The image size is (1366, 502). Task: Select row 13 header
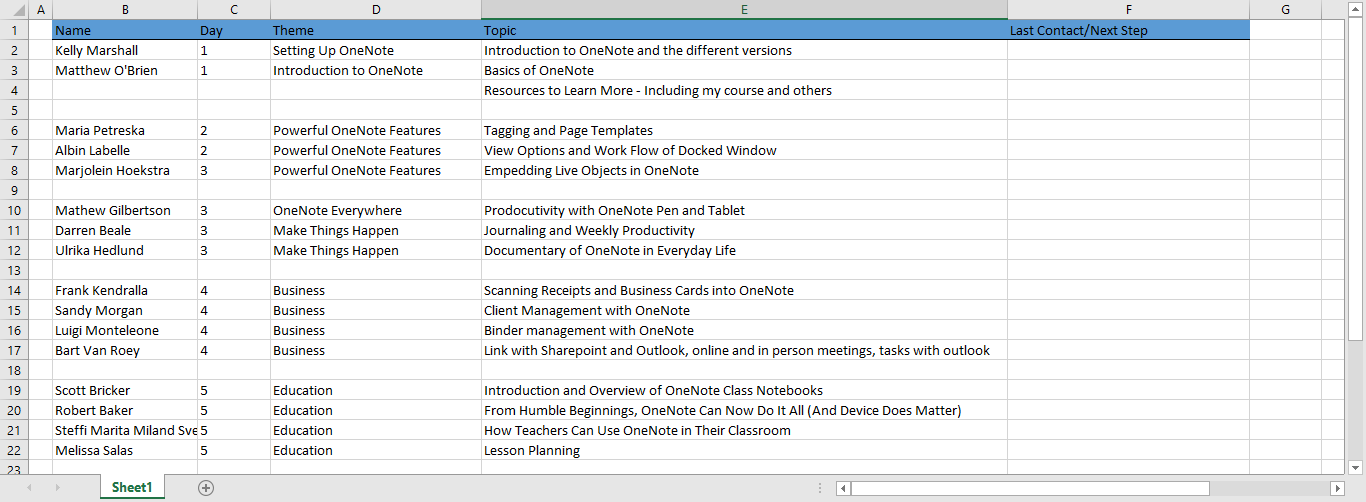(14, 270)
